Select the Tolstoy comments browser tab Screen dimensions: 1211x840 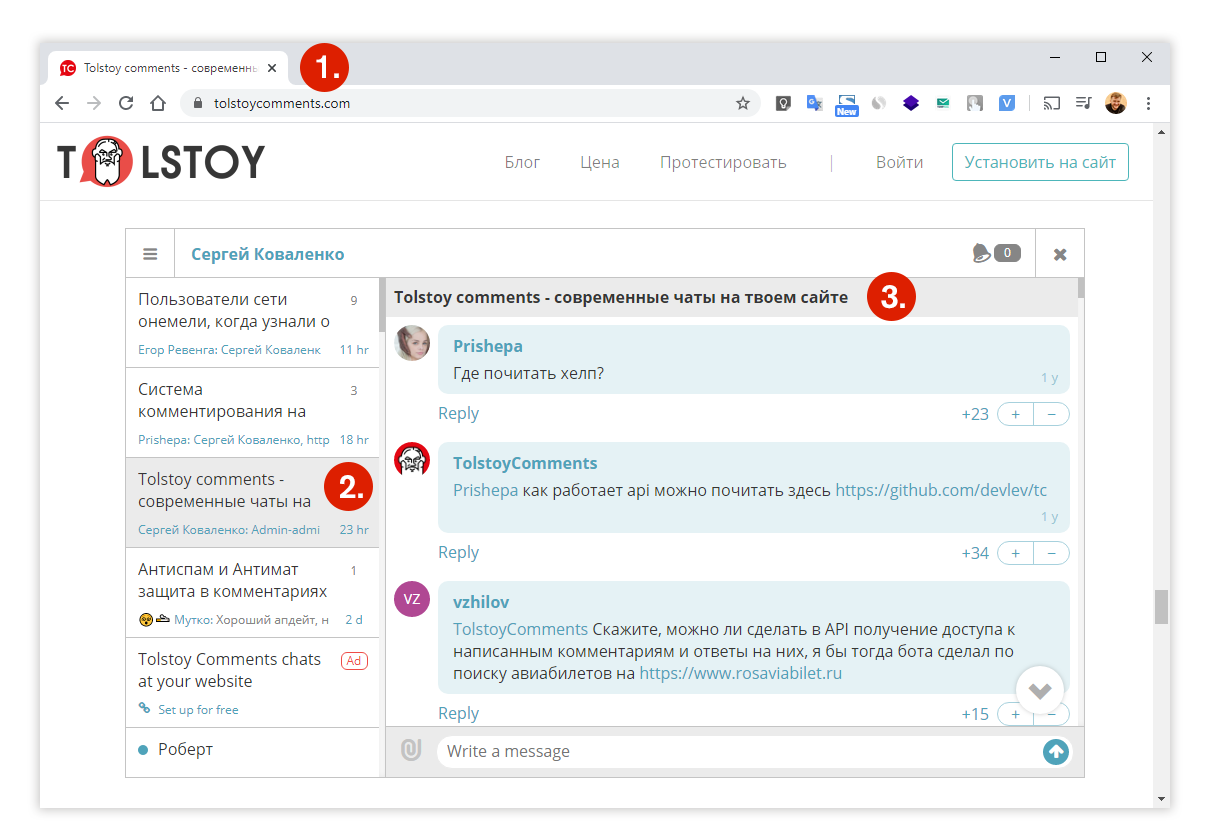click(169, 68)
